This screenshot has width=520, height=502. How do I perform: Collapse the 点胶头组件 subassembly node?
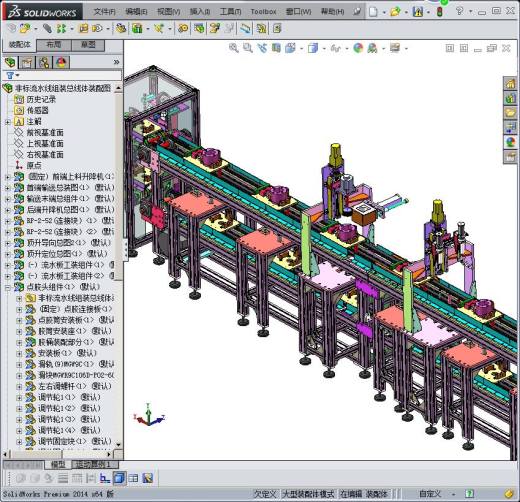[x=7, y=288]
